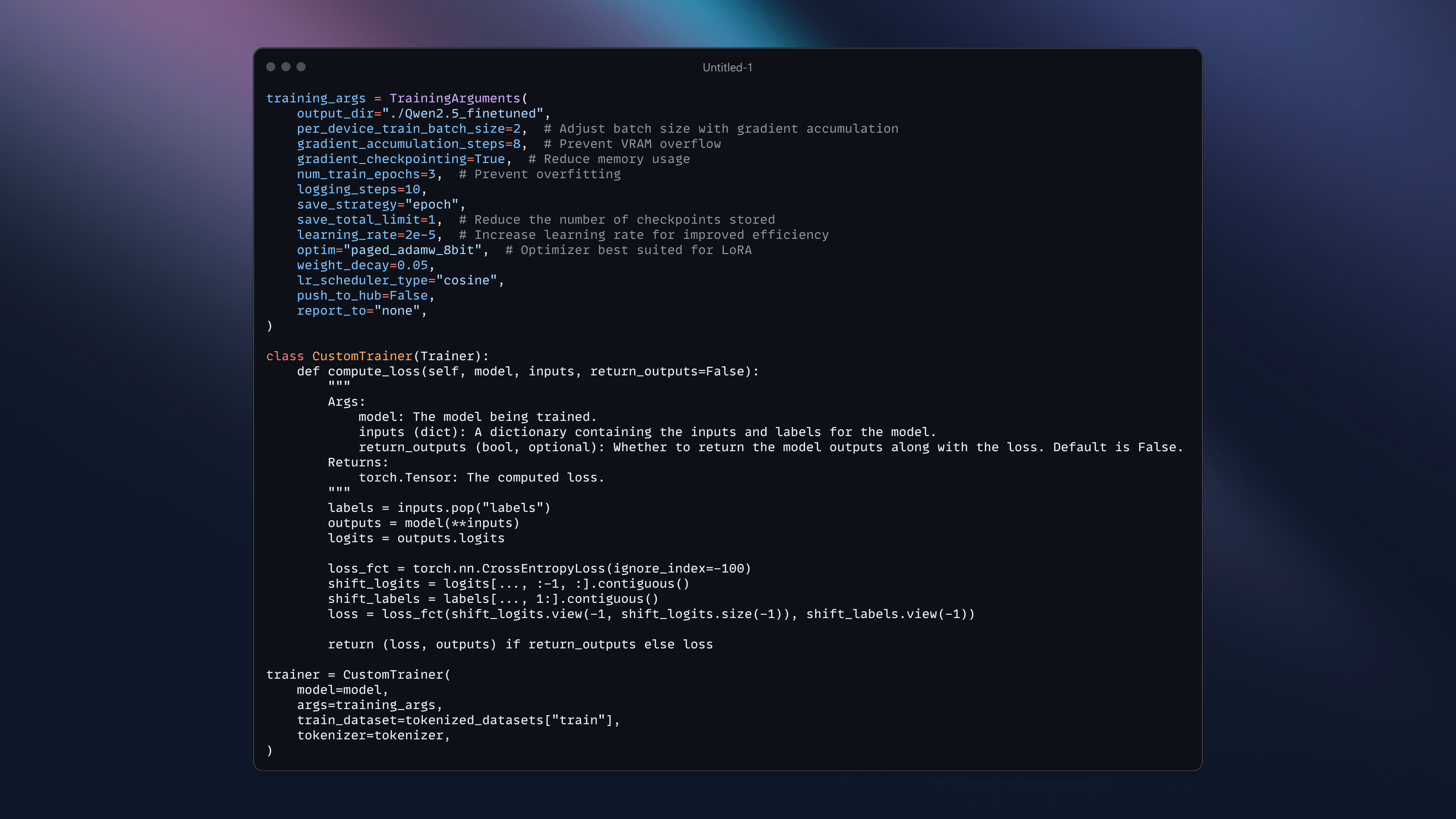Click tokenizer=tokenizer argument
The width and height of the screenshot is (1456, 819).
coord(373,735)
